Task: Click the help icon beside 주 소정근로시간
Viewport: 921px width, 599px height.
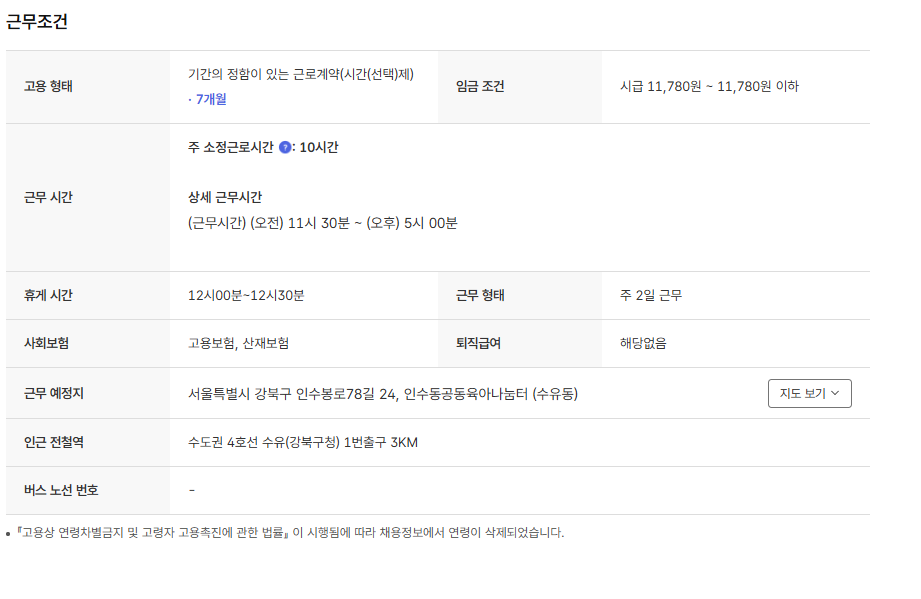Action: point(285,148)
